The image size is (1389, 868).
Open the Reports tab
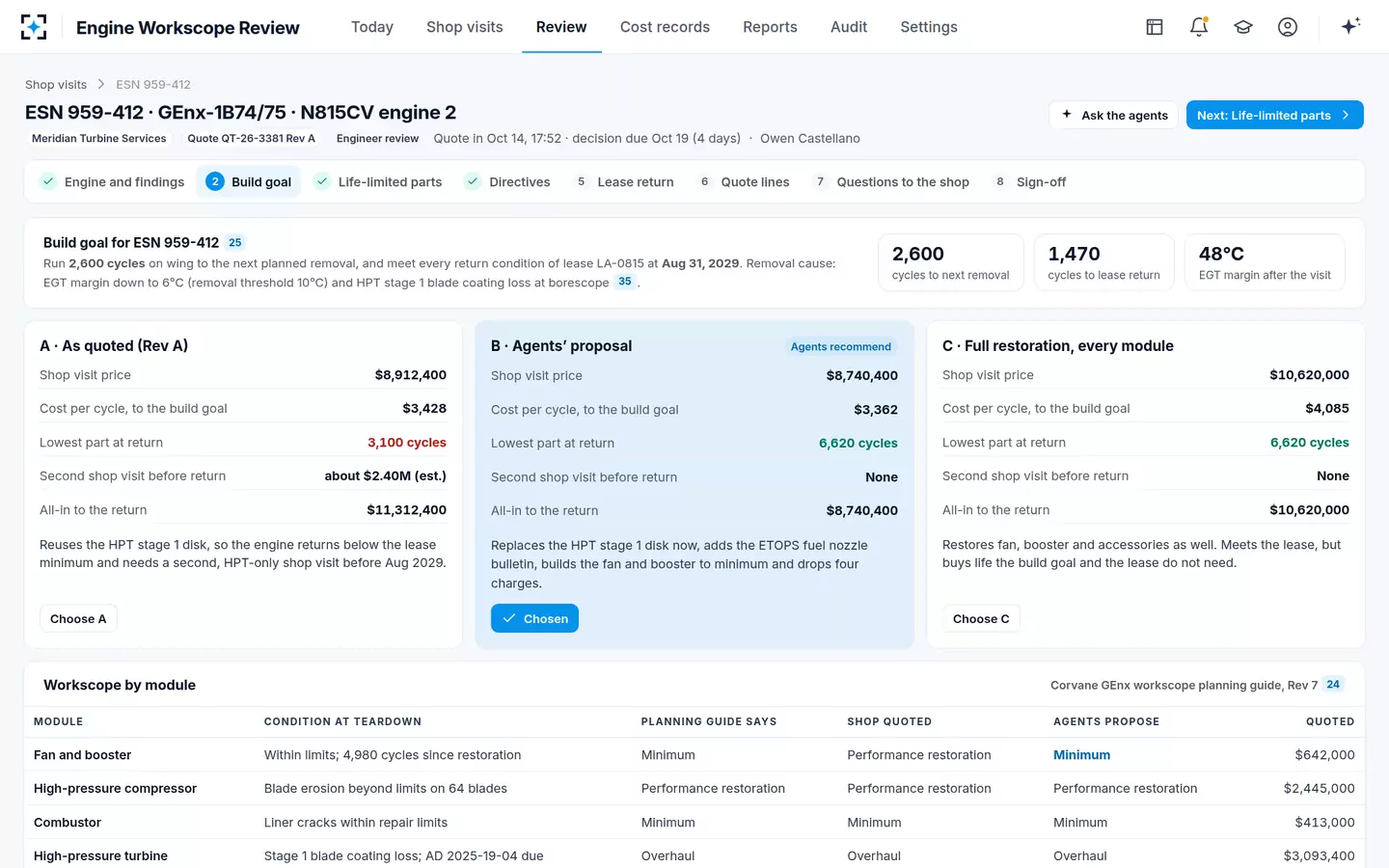click(770, 27)
